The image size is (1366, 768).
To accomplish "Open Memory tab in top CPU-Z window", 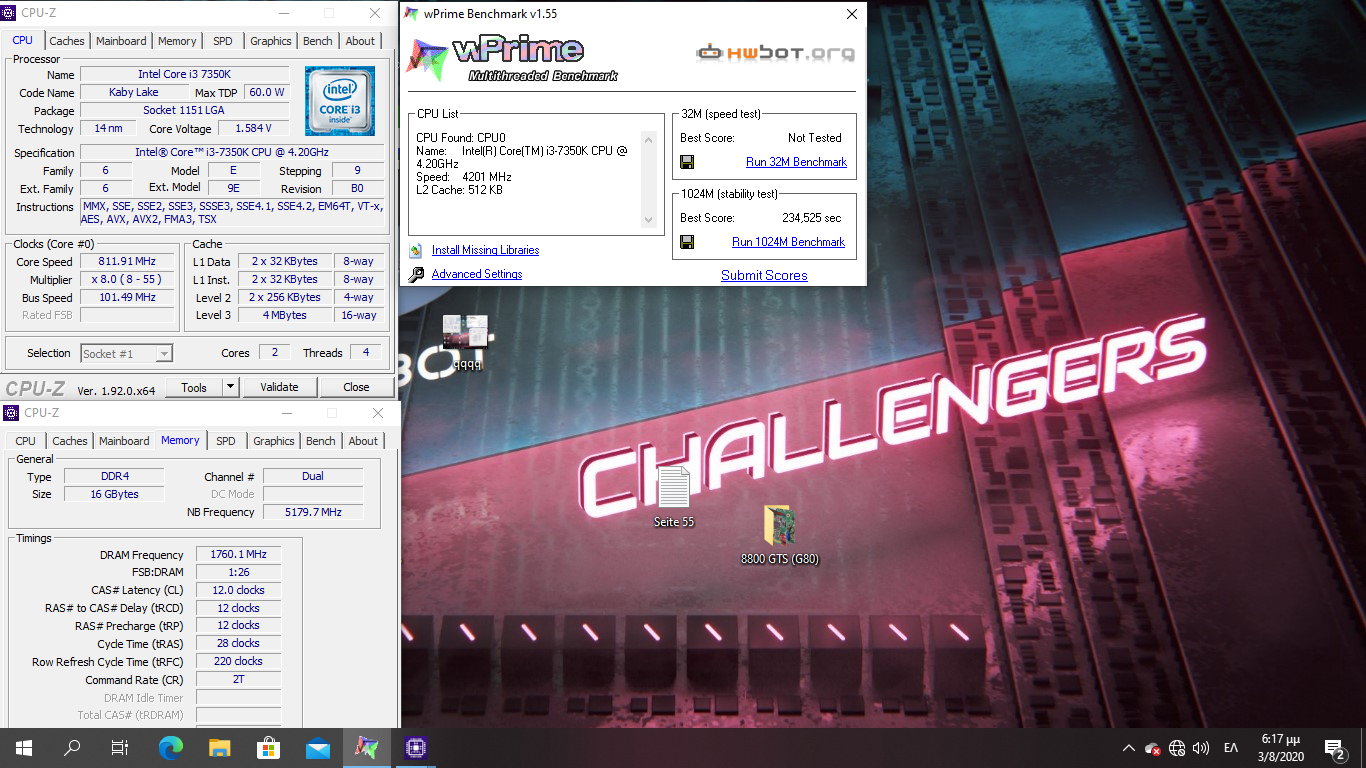I will [x=177, y=41].
